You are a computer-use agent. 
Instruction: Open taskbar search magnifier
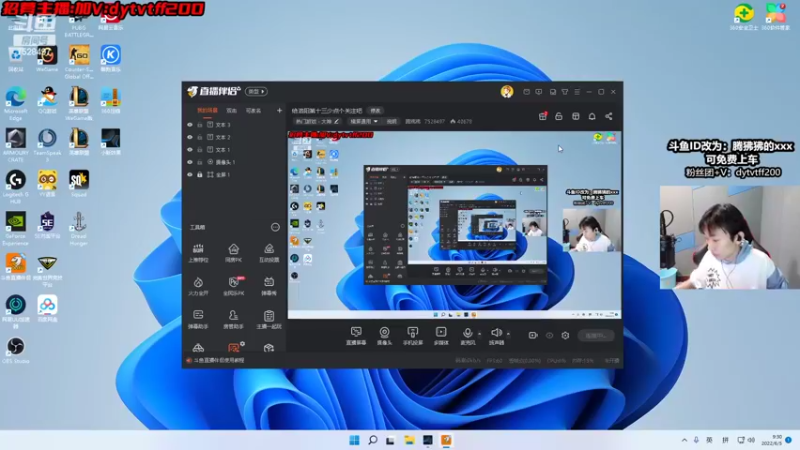pyautogui.click(x=373, y=440)
